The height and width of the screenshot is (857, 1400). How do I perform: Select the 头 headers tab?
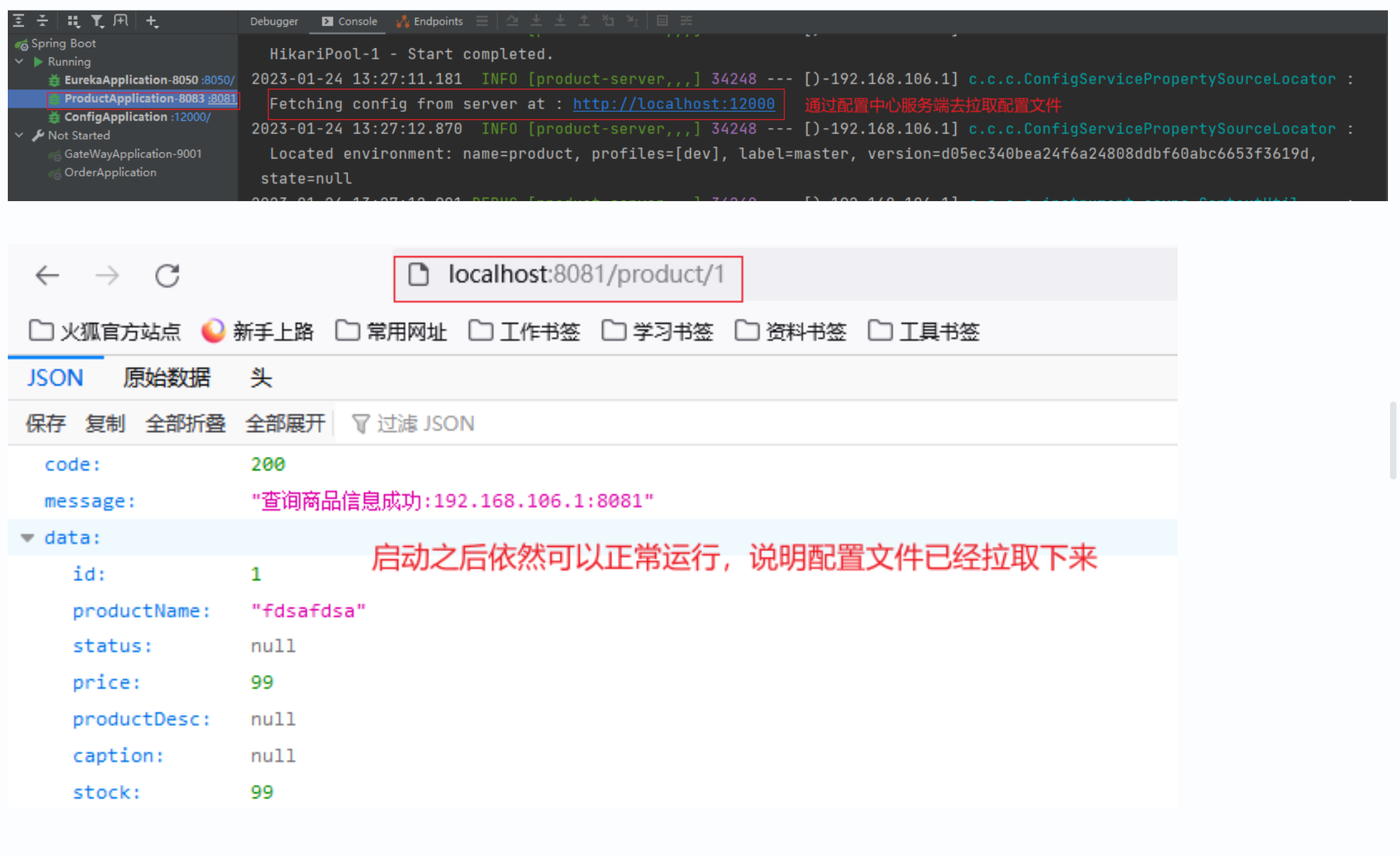click(261, 378)
